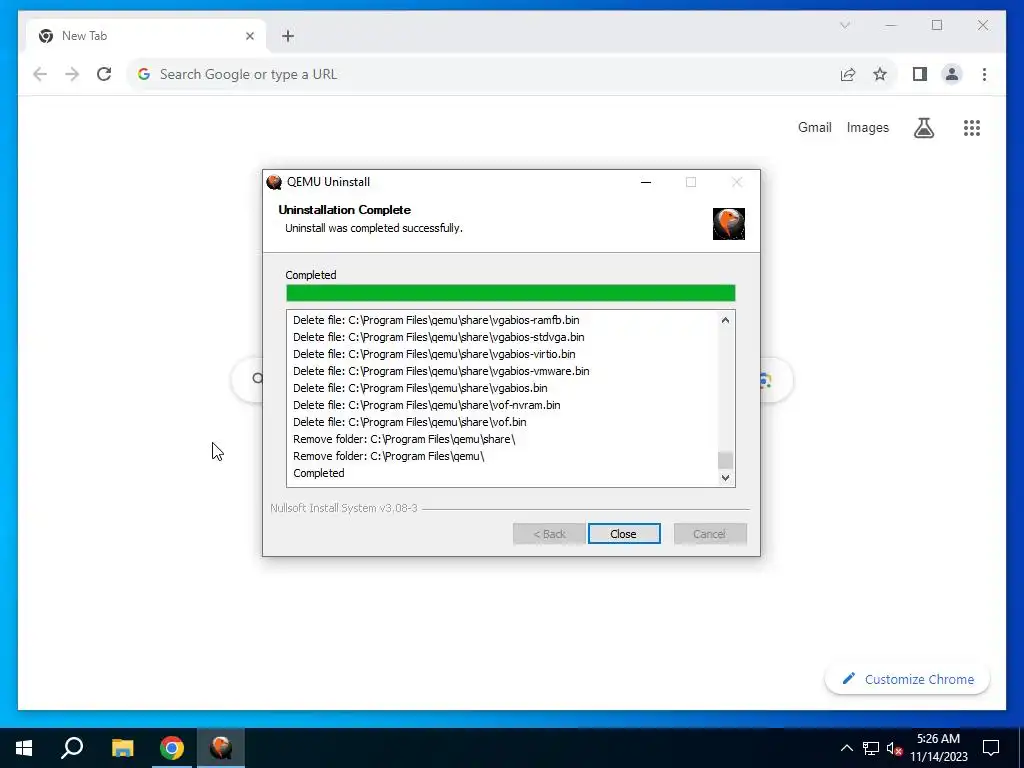Select the final 'Completed' line in the log
The image size is (1024, 768).
point(318,473)
